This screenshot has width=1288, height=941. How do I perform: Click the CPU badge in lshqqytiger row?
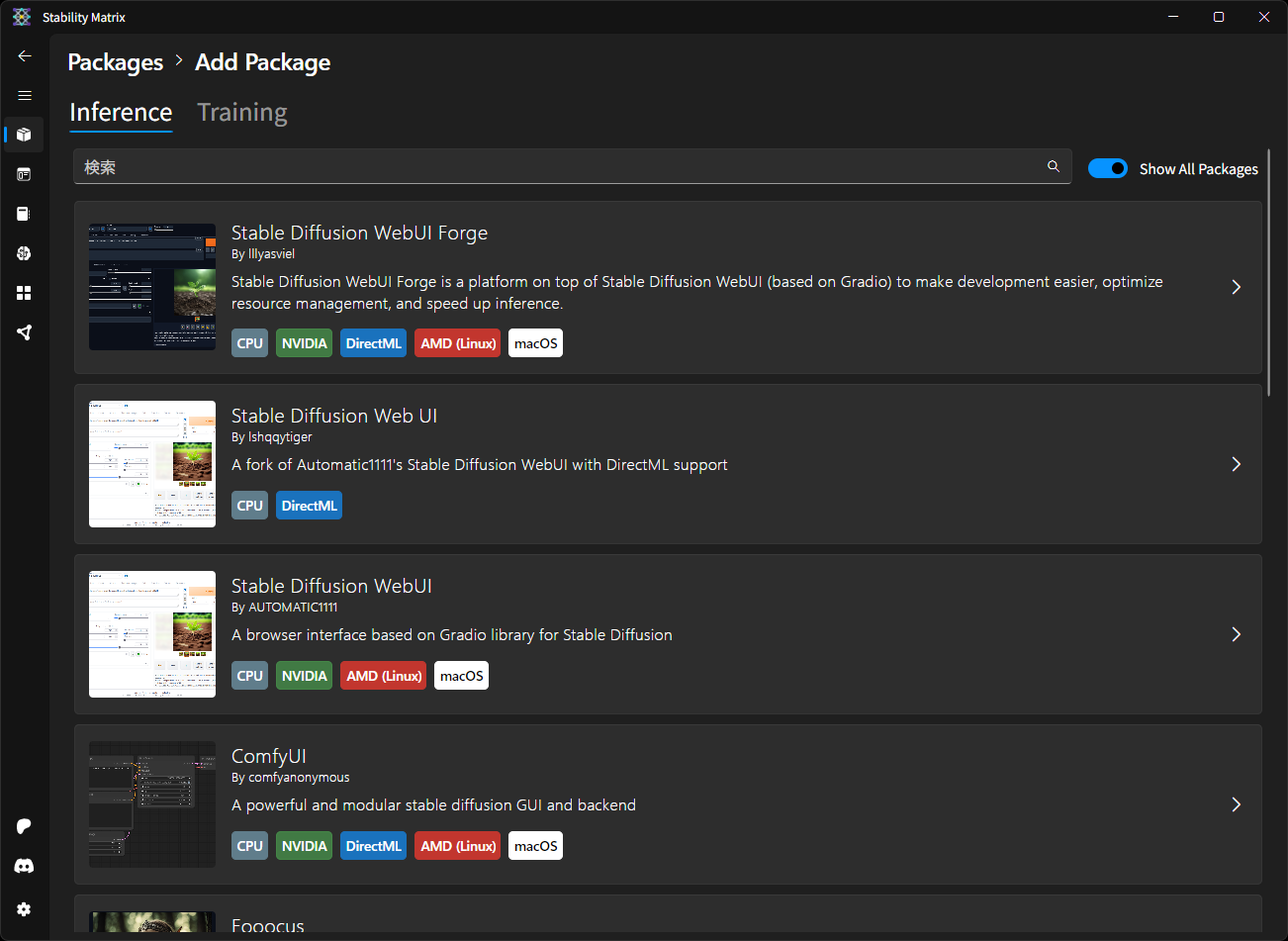click(x=250, y=506)
